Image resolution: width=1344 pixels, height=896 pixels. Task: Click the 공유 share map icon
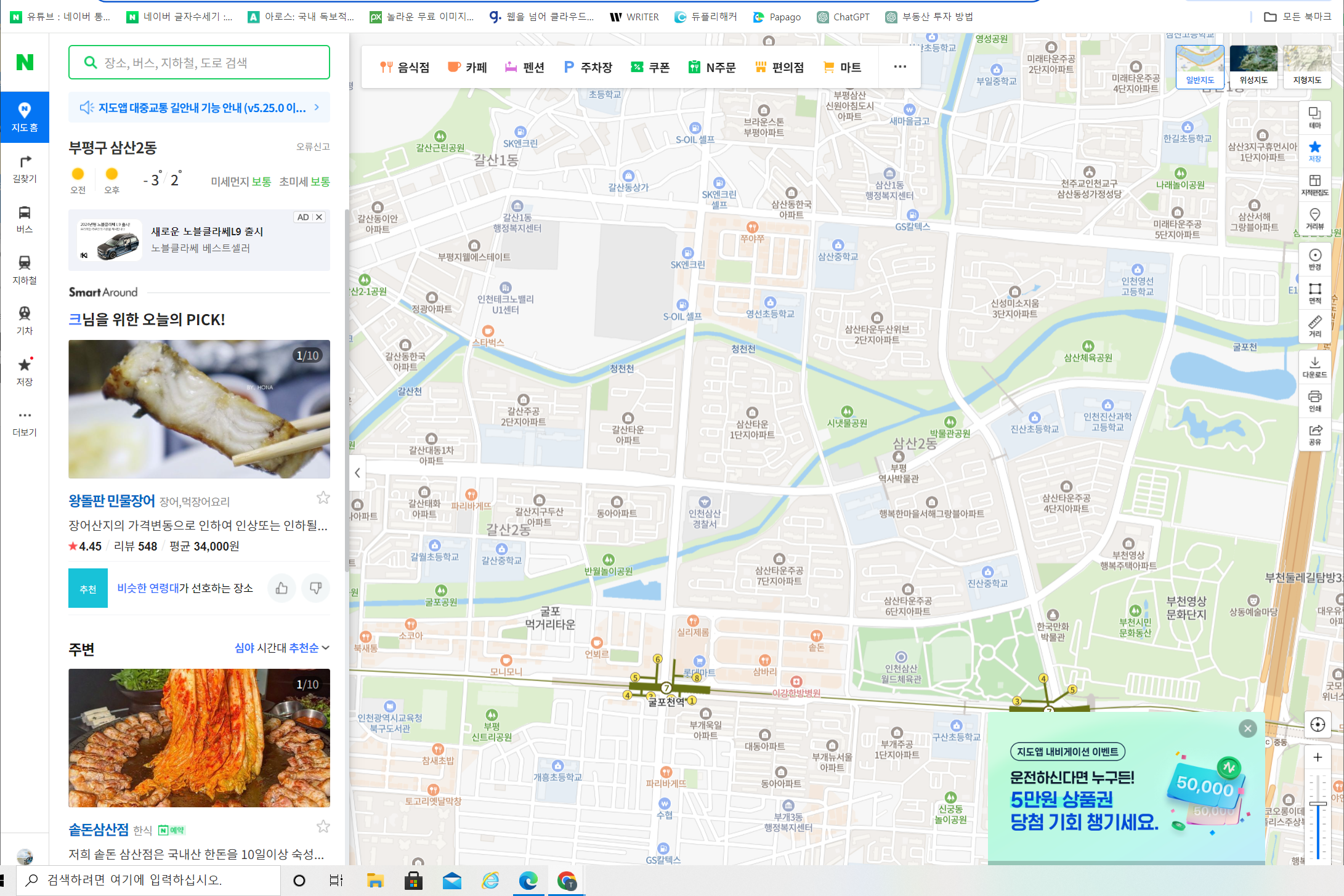1314,434
